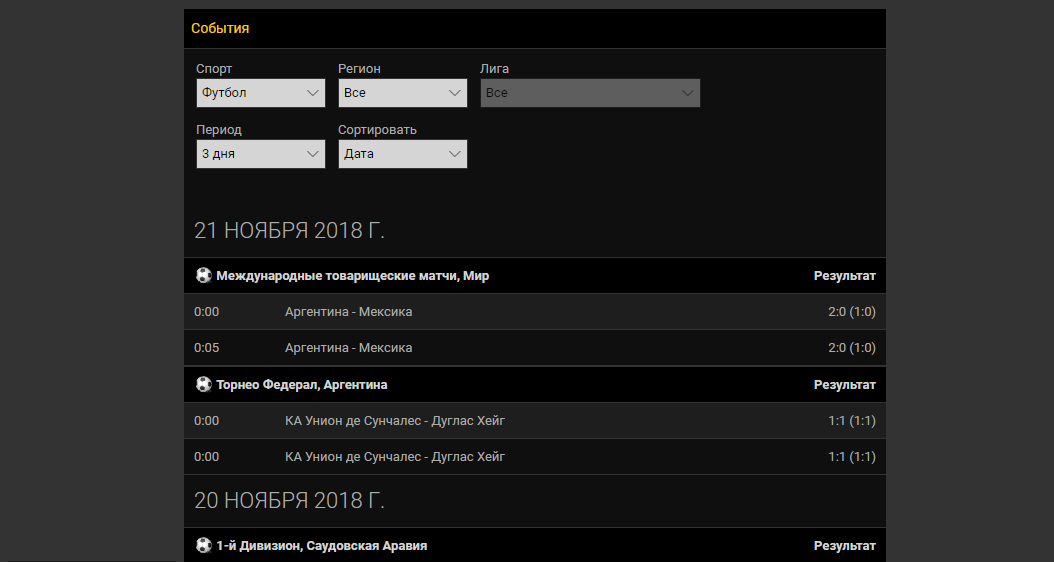Open the 0:00 Аргентина - Мексика match
1054x562 pixels.
(x=534, y=312)
